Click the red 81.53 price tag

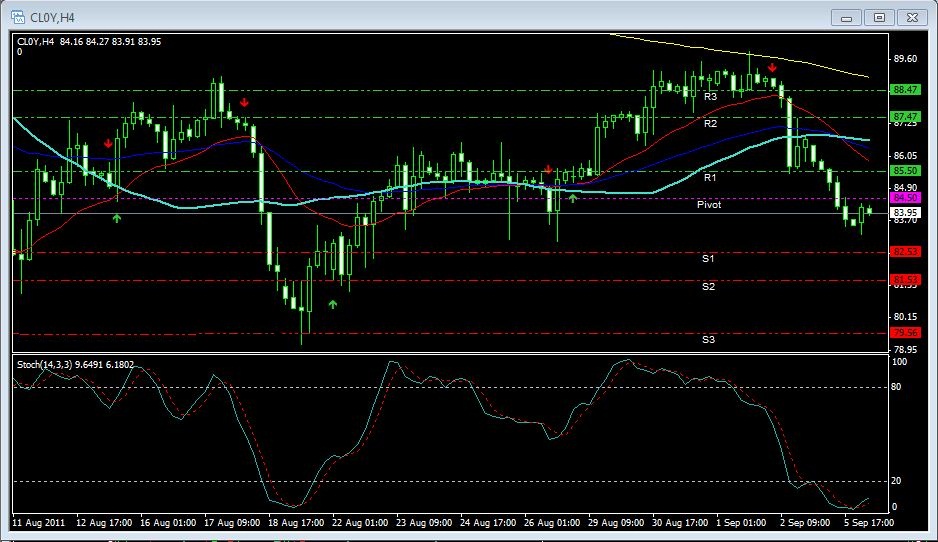click(x=905, y=279)
